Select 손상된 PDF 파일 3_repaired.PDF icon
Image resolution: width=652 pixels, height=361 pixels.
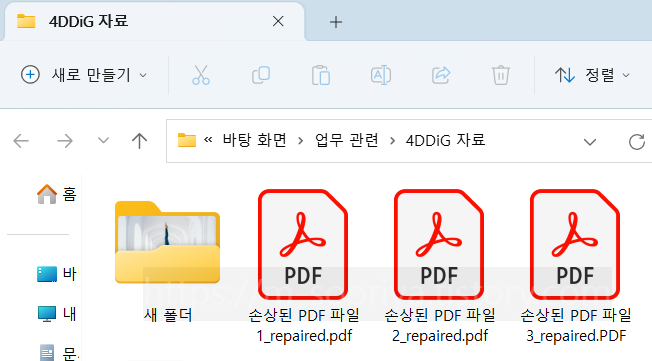click(x=575, y=245)
